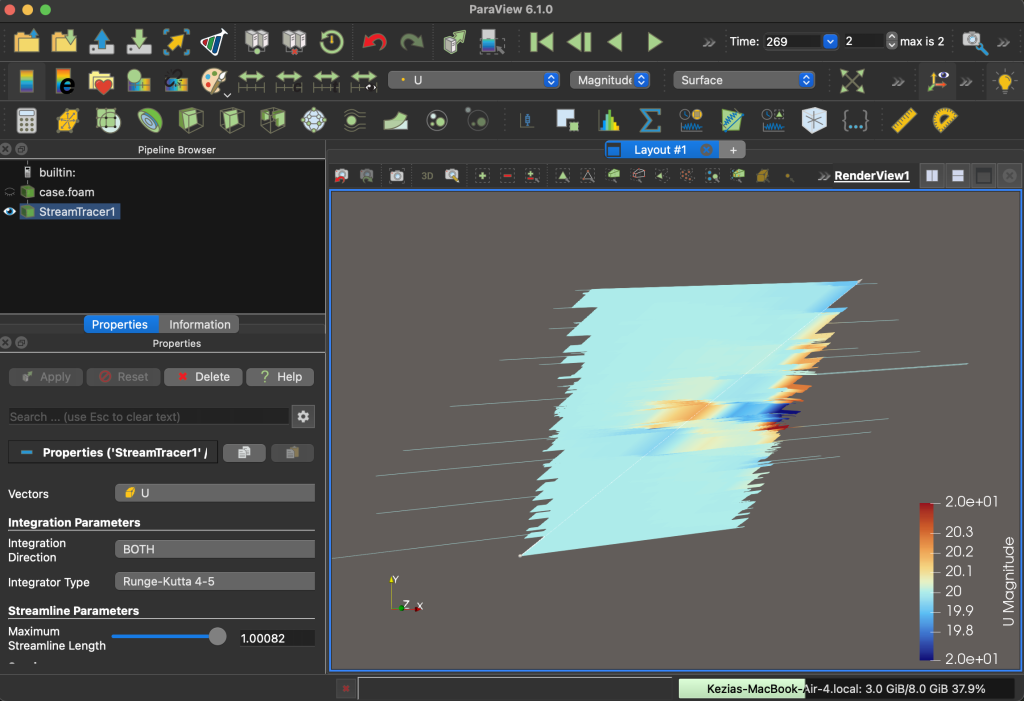1024x701 pixels.
Task: Hide StreamTracer1 using eye icon
Action: (9, 212)
